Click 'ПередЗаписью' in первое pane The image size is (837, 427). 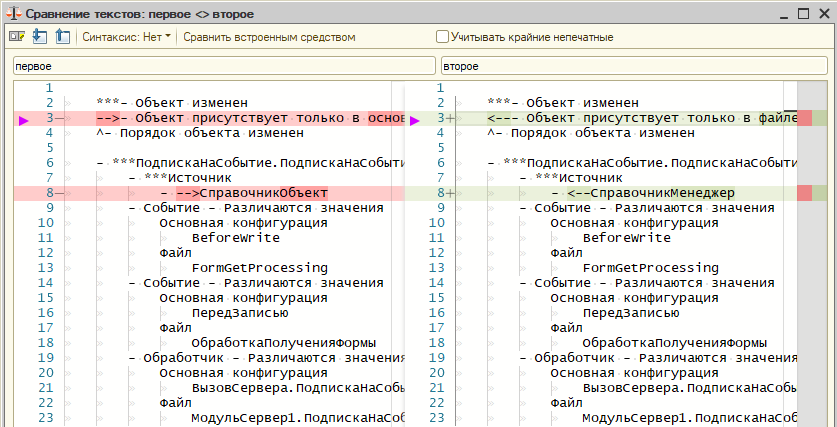pos(240,312)
